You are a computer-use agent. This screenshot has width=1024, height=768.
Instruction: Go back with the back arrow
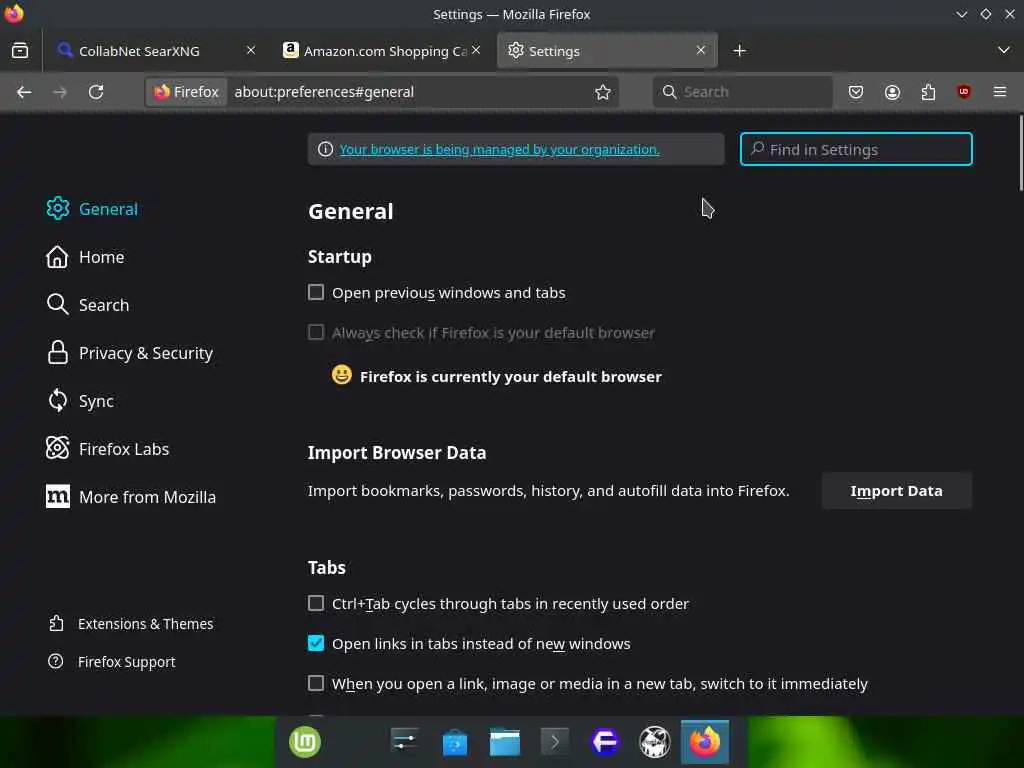click(x=24, y=92)
